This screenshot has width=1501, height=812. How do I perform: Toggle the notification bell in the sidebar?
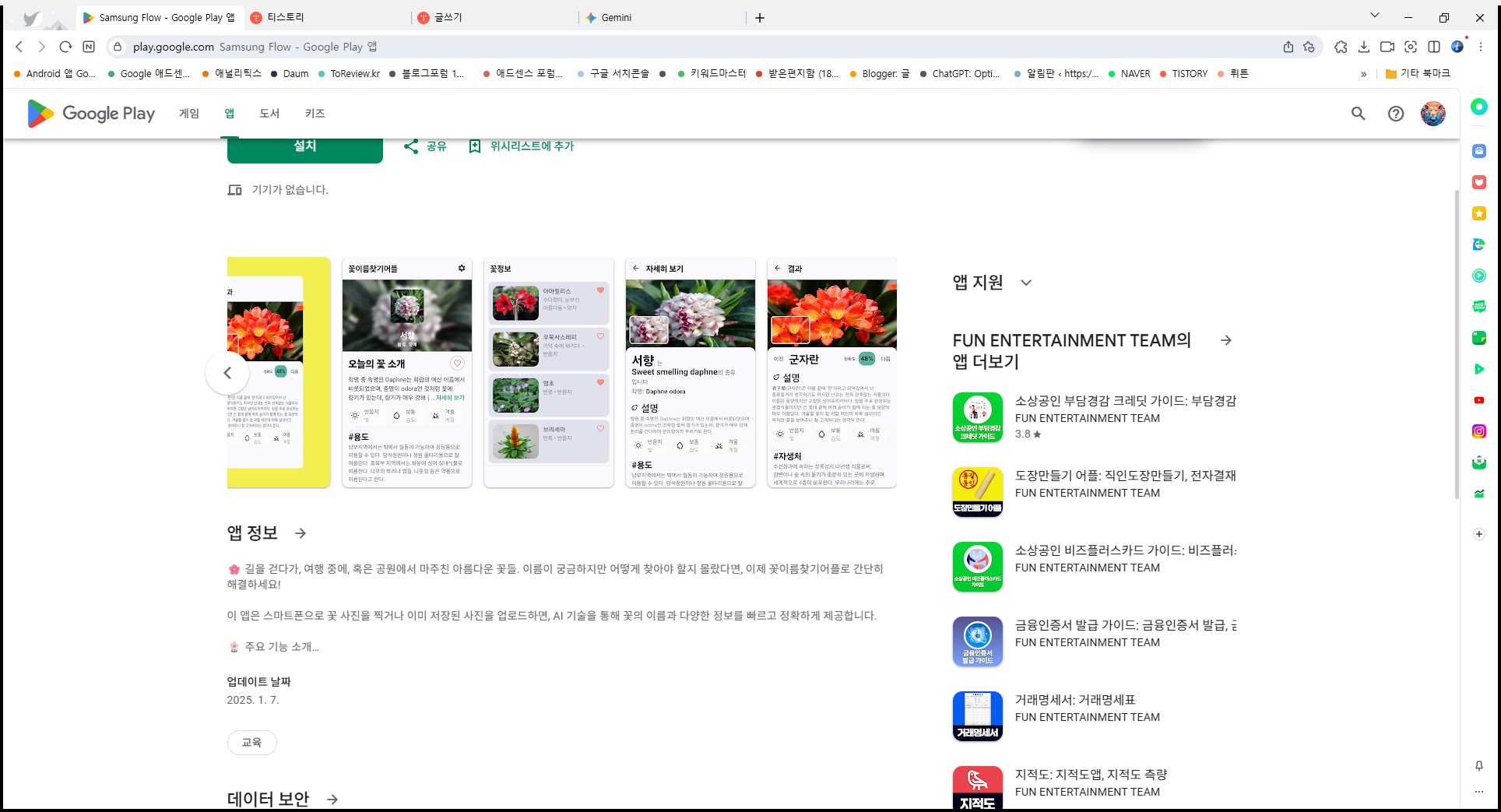click(1478, 766)
